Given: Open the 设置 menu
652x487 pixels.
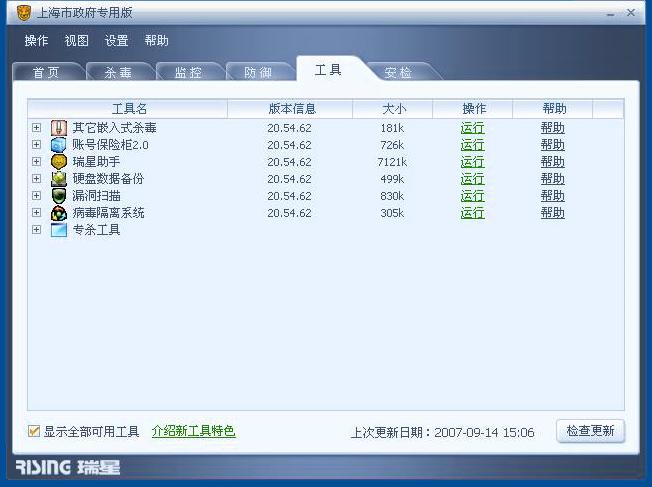Looking at the screenshot, I should (116, 41).
